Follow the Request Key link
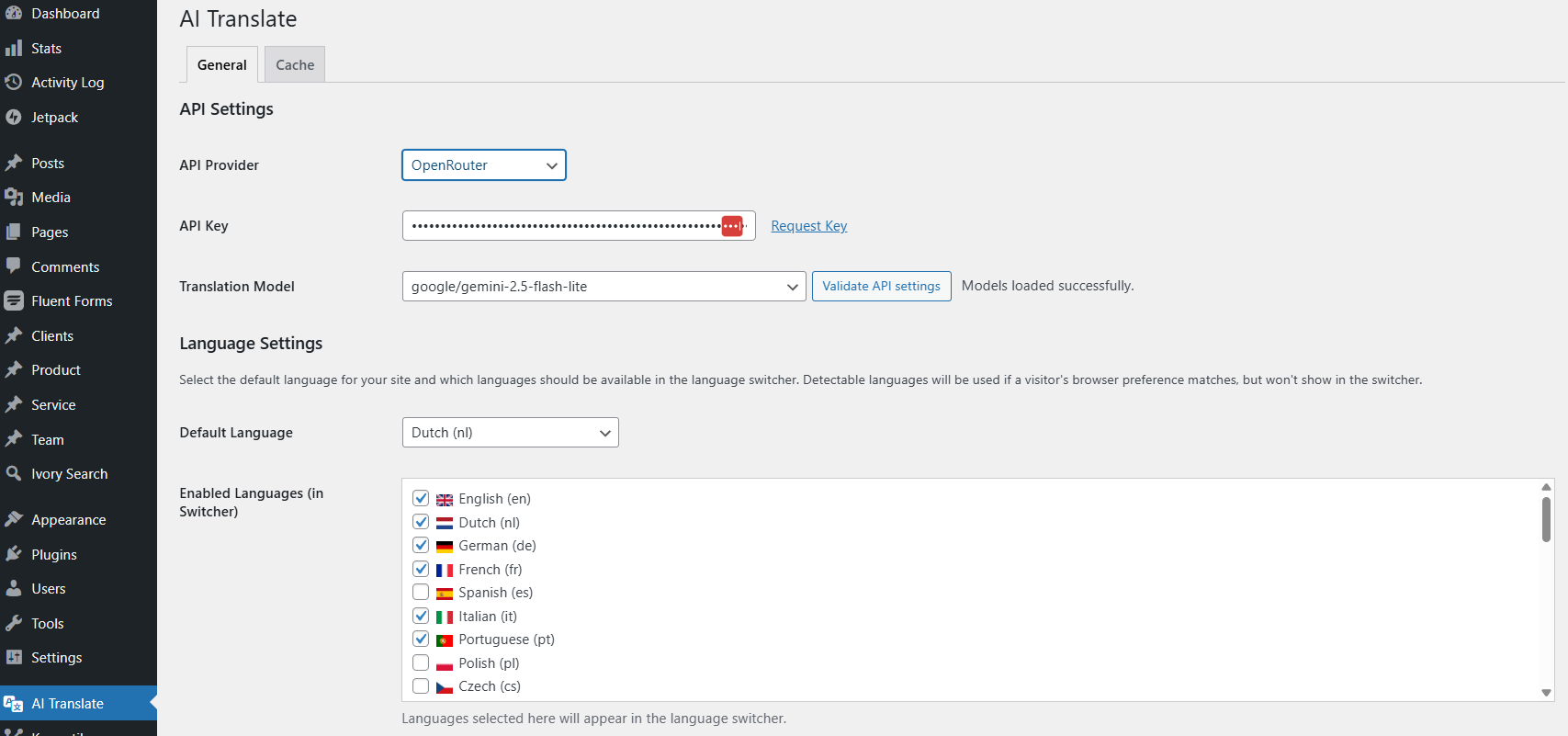Screen dimensions: 1568x736 tap(808, 226)
